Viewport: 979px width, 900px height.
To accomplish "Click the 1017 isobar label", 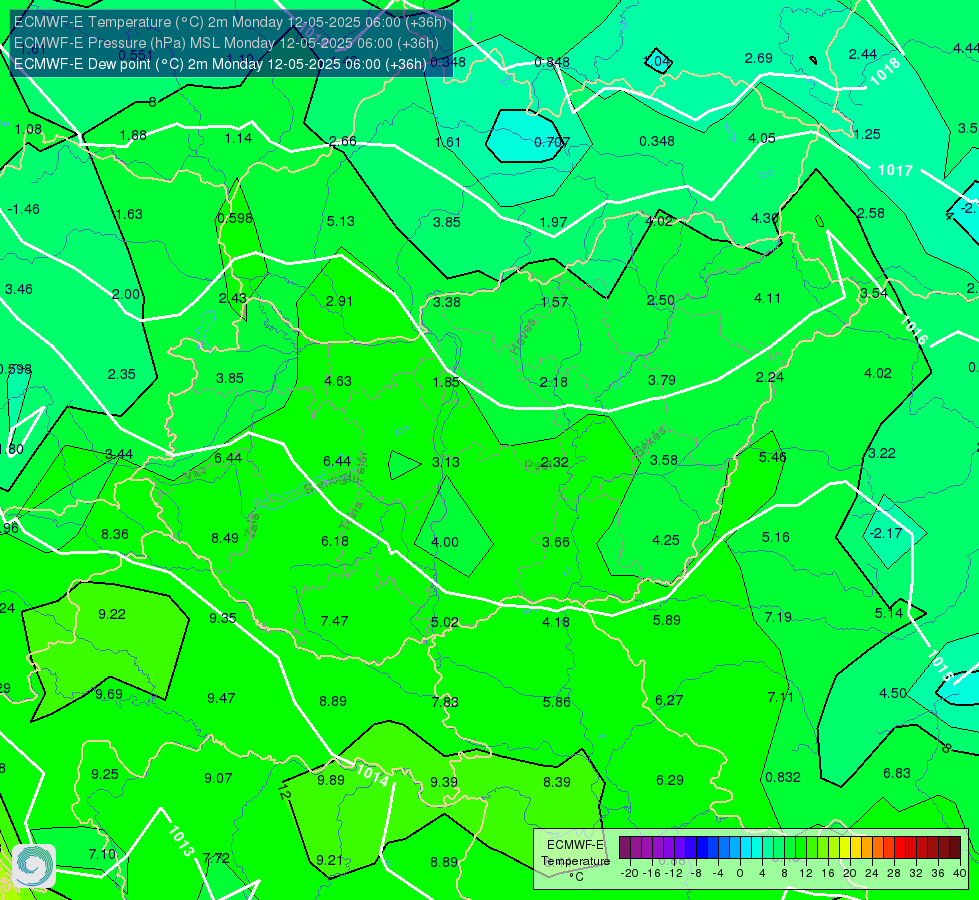I will tap(895, 171).
